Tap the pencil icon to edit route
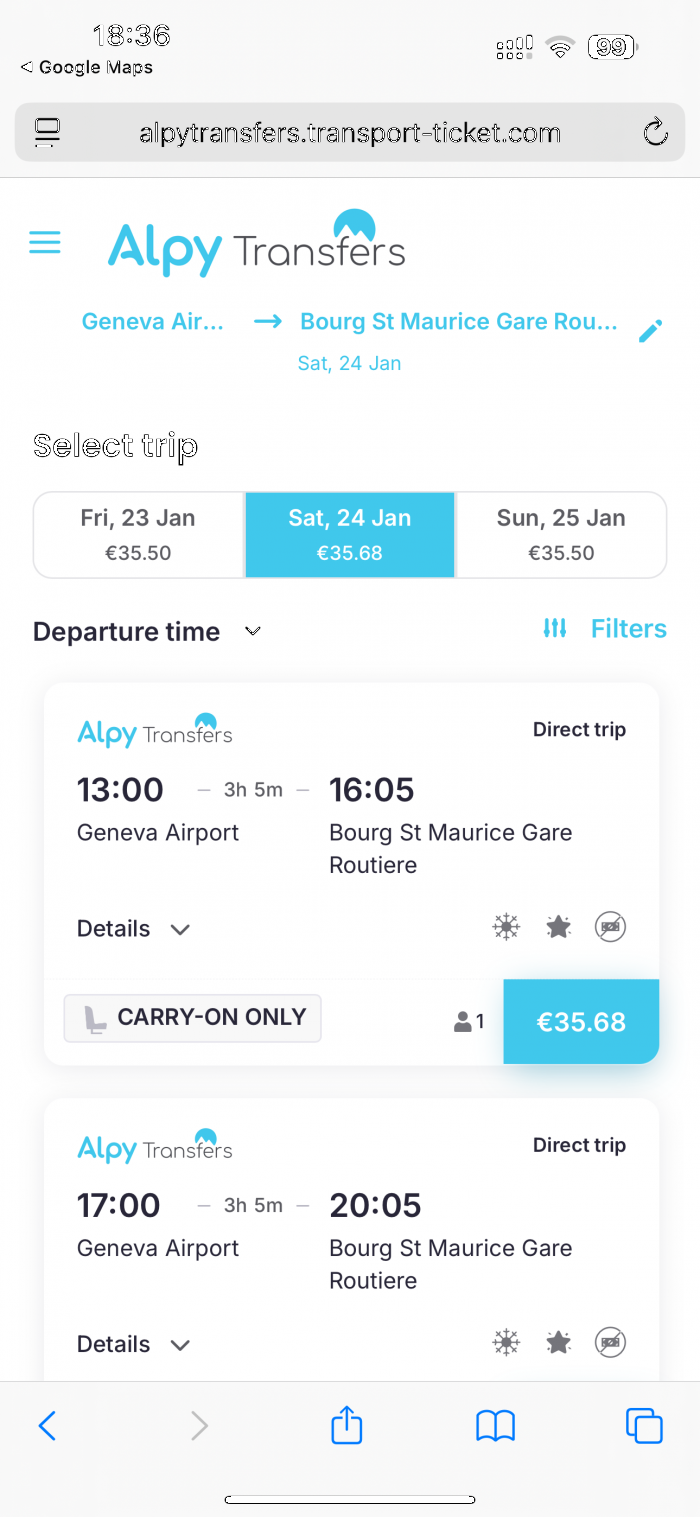700x1517 pixels. click(651, 331)
